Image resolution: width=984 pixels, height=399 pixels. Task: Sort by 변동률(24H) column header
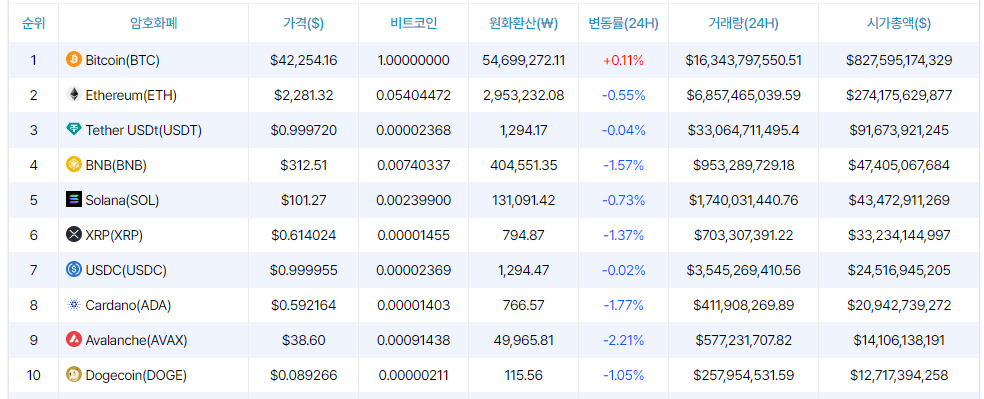[623, 24]
